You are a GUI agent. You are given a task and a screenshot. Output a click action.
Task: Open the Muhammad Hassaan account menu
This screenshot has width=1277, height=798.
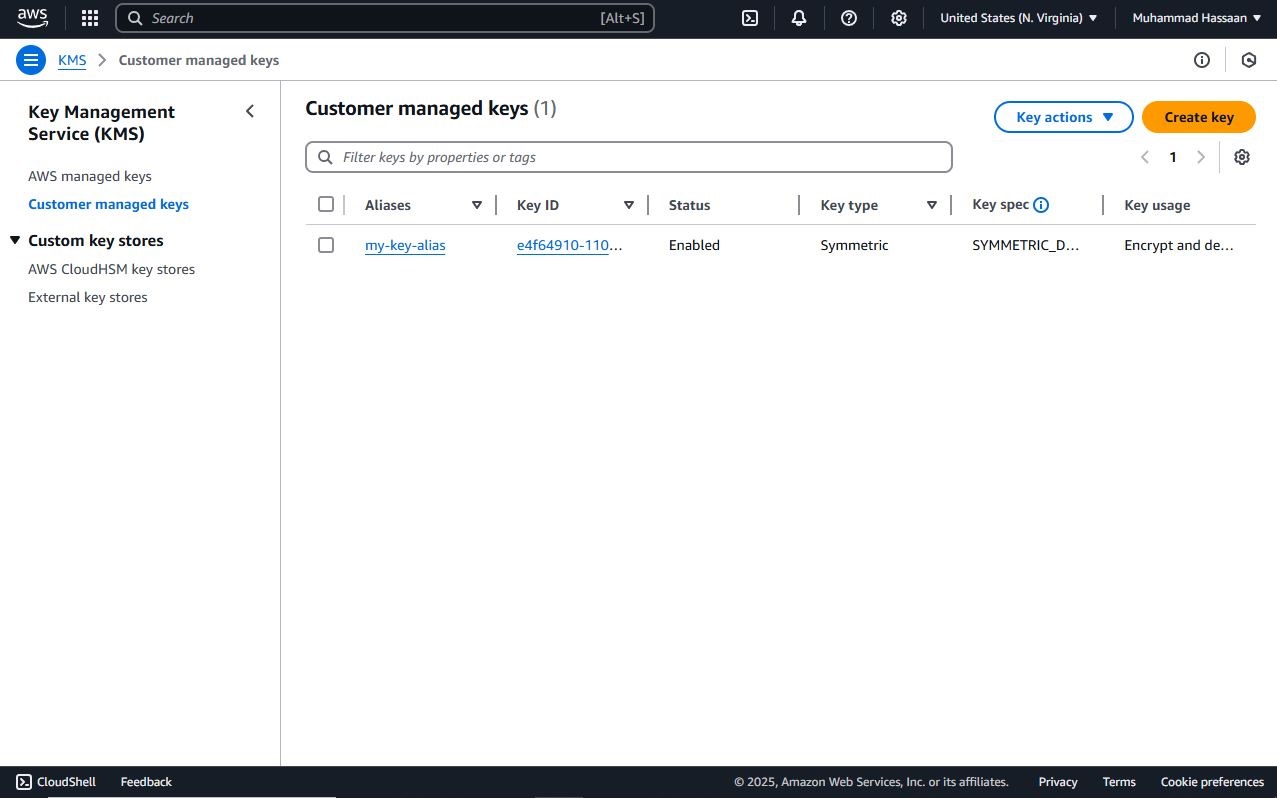coord(1197,18)
